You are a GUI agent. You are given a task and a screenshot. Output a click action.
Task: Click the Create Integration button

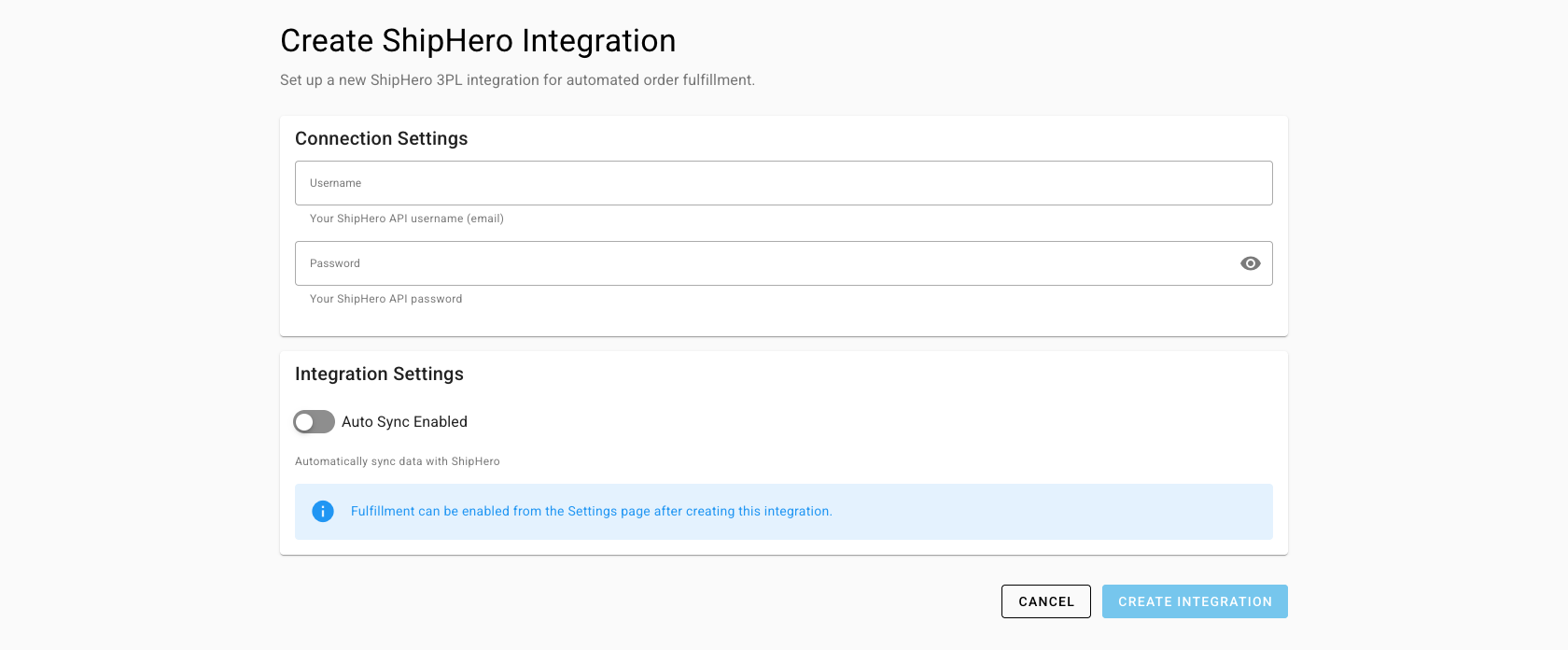pyautogui.click(x=1195, y=601)
